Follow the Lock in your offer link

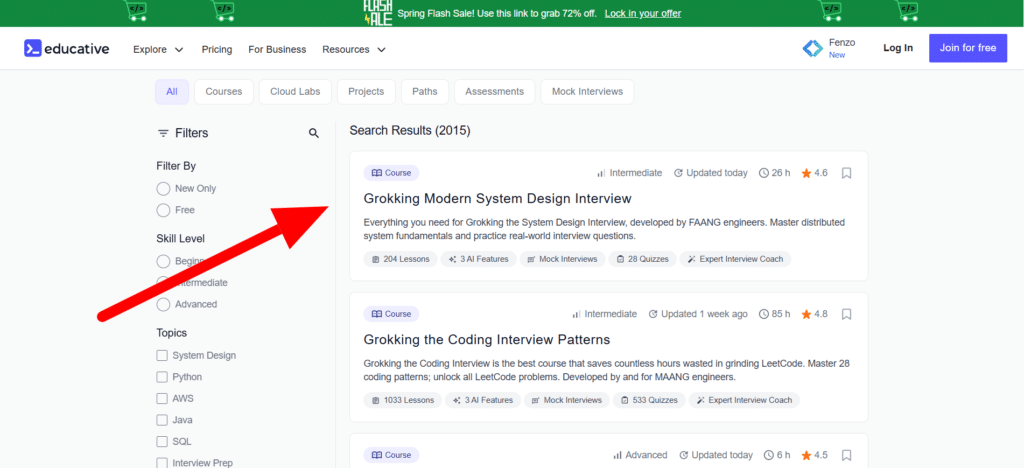643,13
